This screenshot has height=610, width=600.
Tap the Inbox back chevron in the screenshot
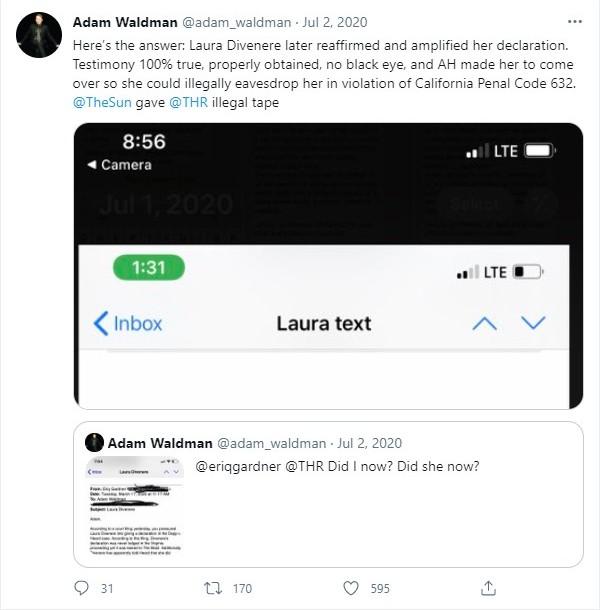click(x=128, y=323)
